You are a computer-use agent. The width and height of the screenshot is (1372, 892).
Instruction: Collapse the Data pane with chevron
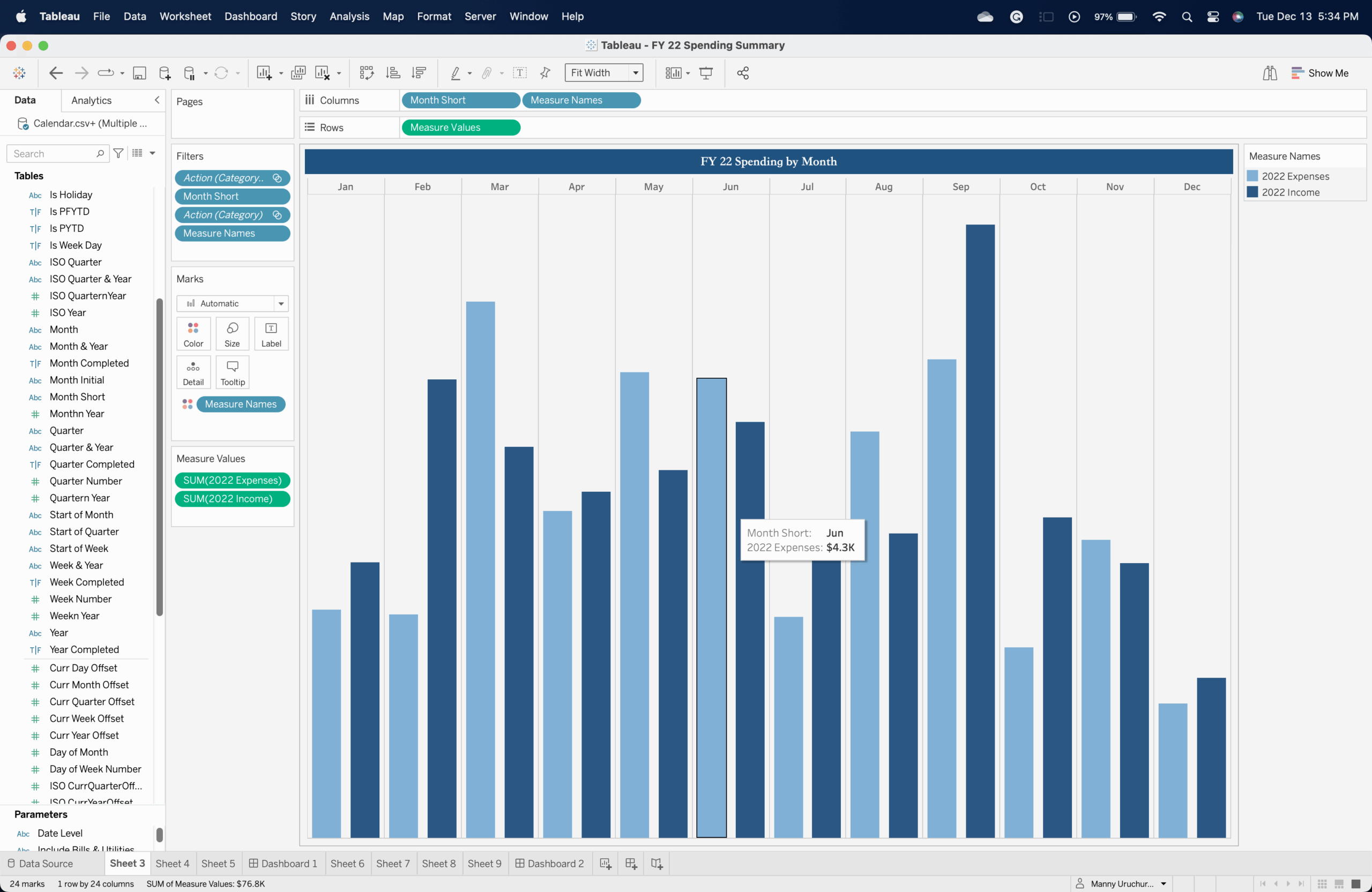(x=157, y=100)
